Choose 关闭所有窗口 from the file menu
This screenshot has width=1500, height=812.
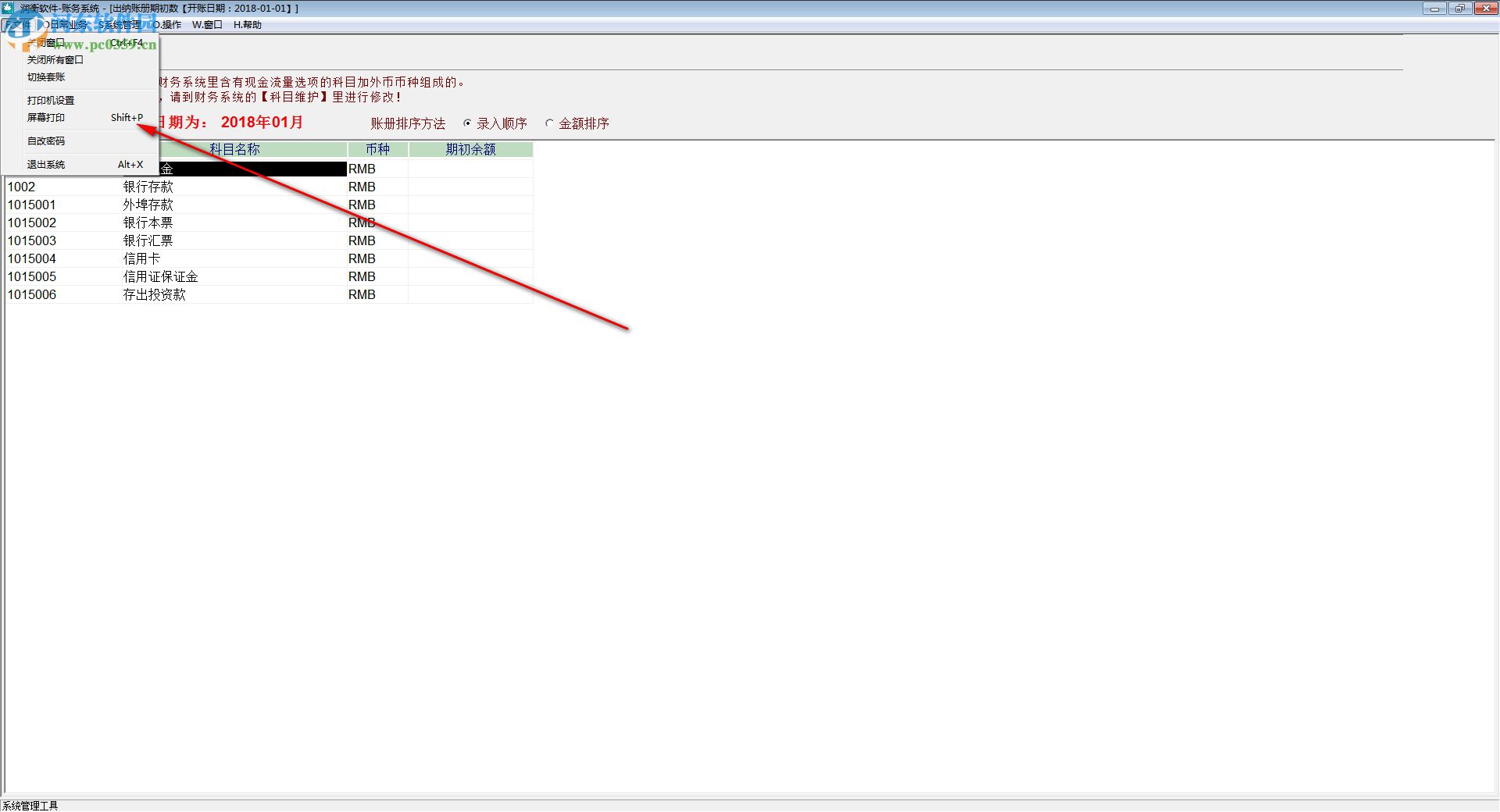tap(81, 59)
